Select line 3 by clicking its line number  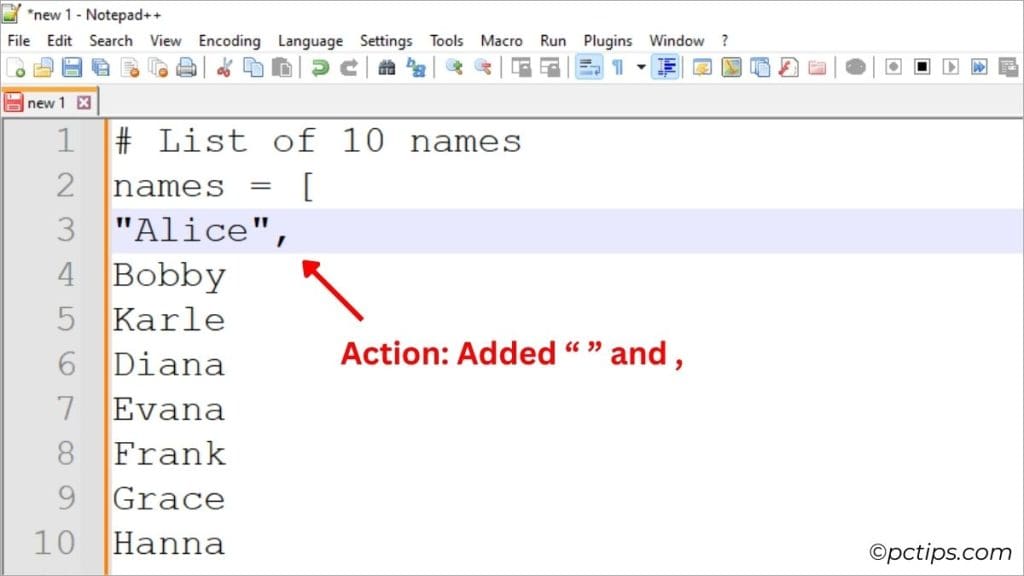click(65, 230)
